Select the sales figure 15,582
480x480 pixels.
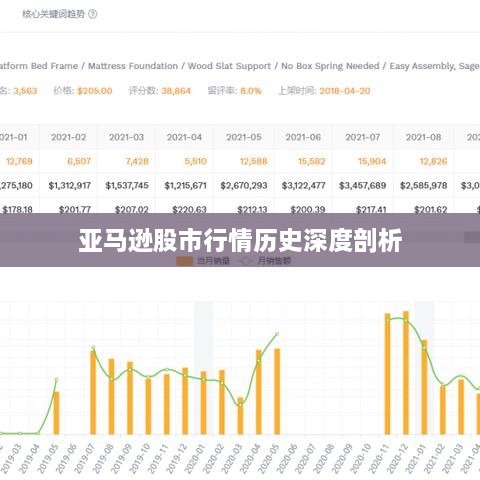click(312, 161)
